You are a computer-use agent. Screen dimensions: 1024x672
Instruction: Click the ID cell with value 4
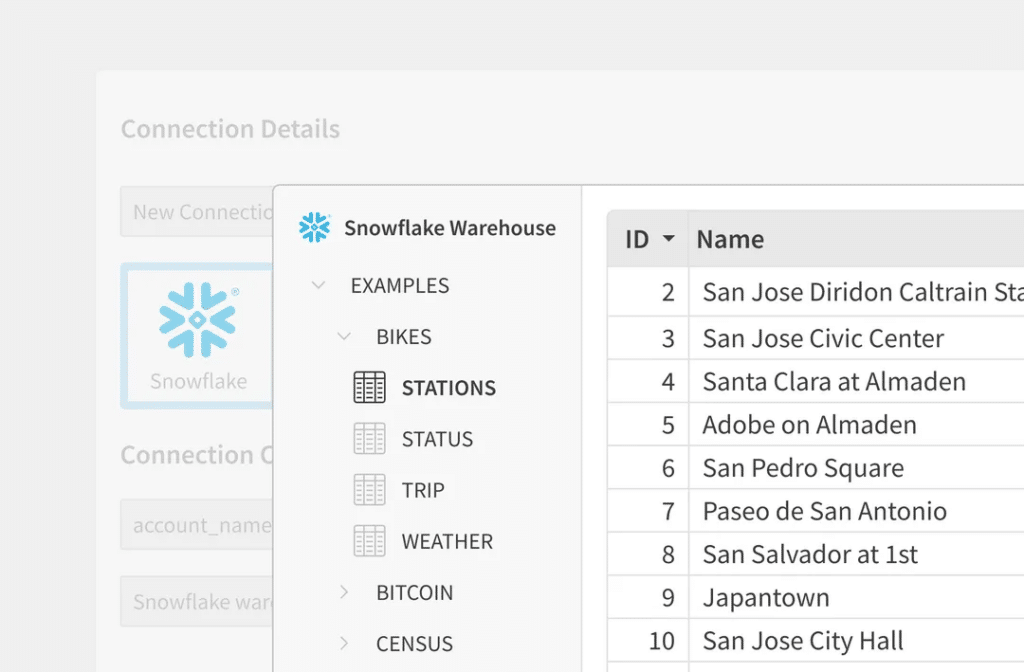[648, 381]
